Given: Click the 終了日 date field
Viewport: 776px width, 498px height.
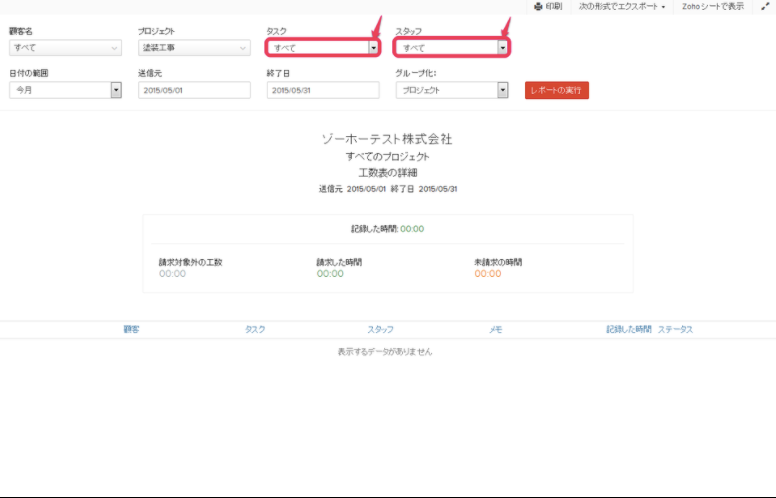Looking at the screenshot, I should 323,90.
